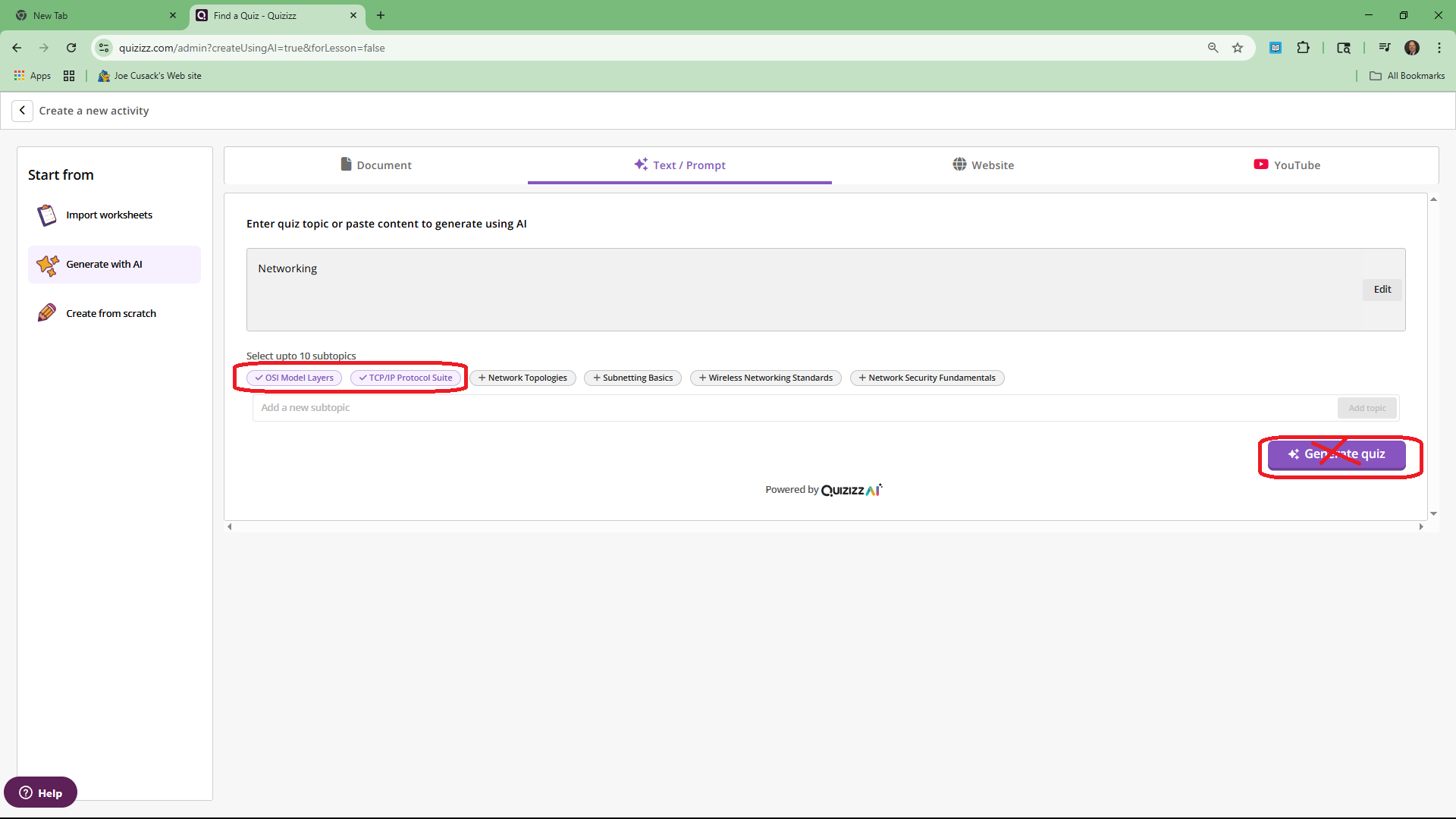Reload the page using the refresh icon
The height and width of the screenshot is (819, 1456).
[71, 48]
